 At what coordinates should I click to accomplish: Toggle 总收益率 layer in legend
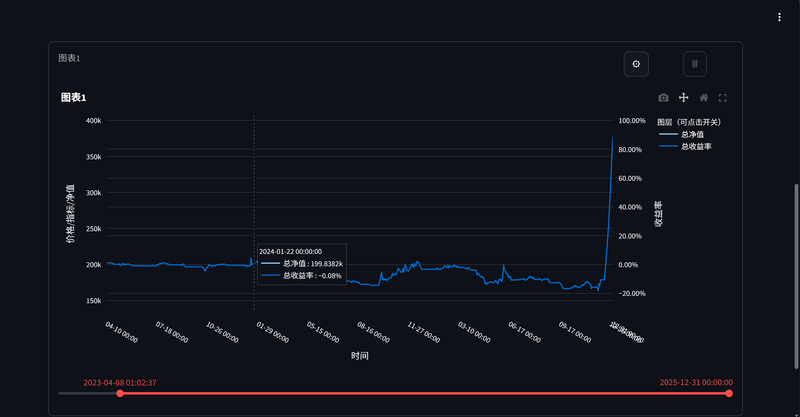point(685,146)
